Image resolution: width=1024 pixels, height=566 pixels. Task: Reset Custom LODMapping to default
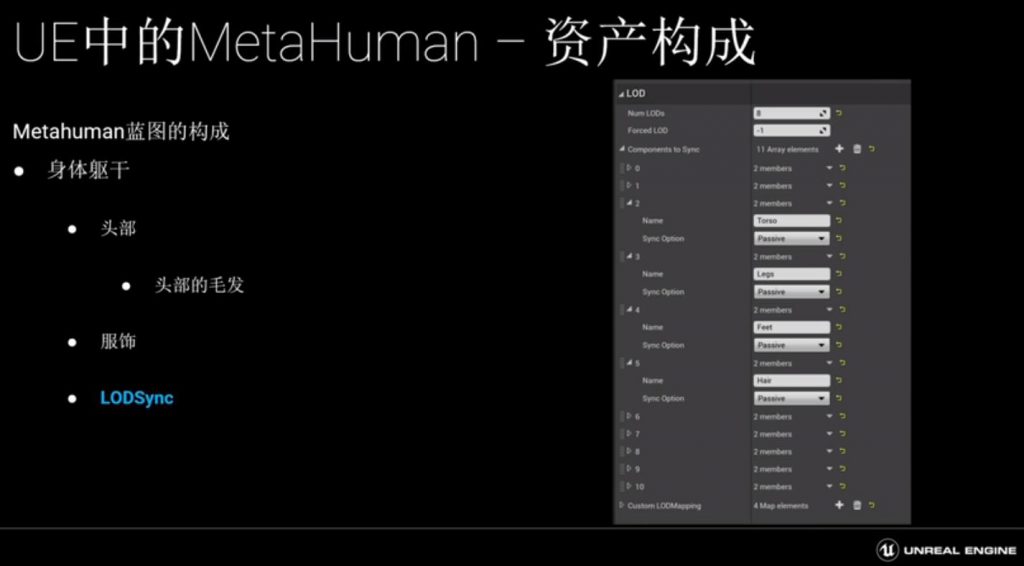(872, 505)
